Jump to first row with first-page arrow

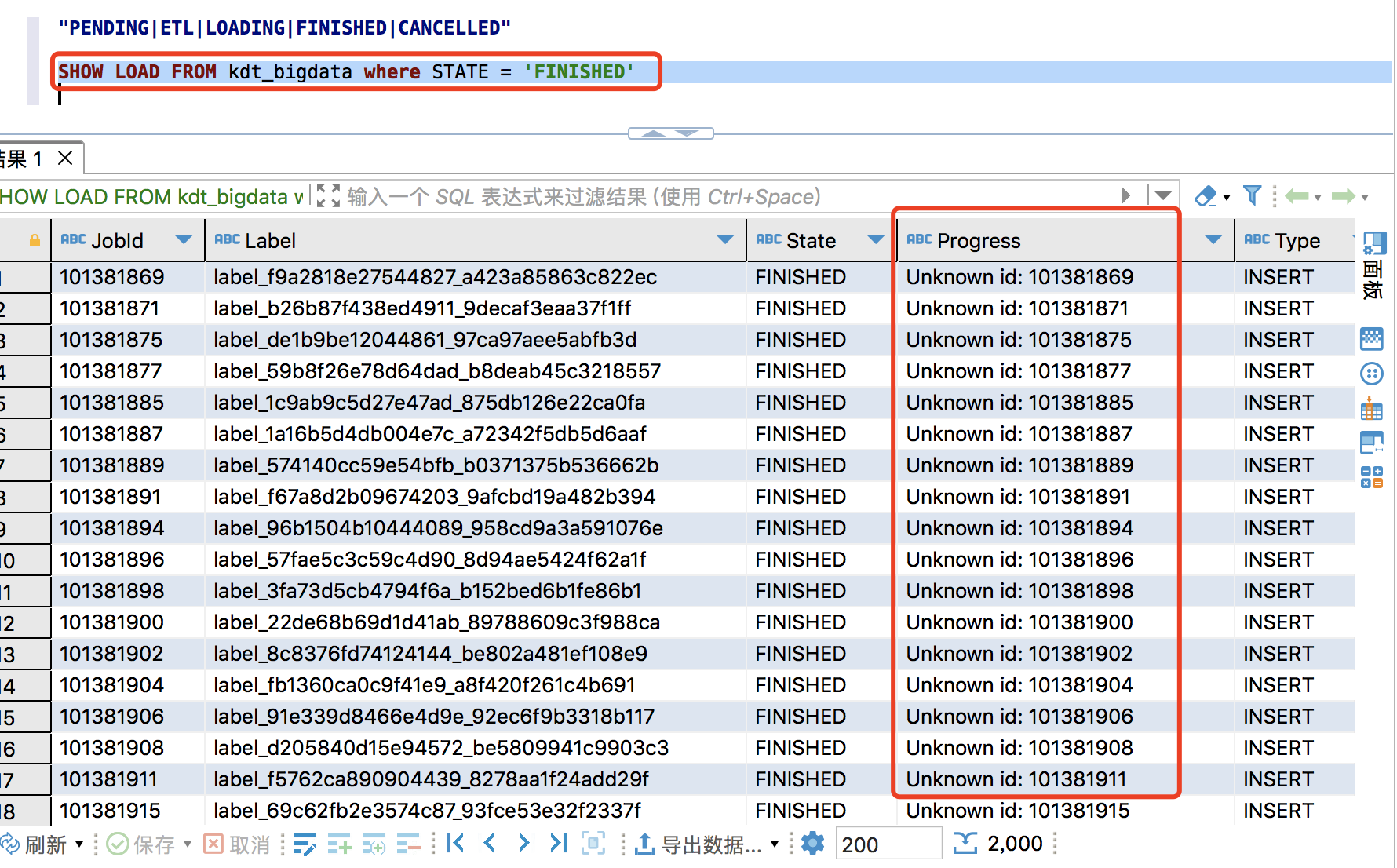pyautogui.click(x=455, y=844)
